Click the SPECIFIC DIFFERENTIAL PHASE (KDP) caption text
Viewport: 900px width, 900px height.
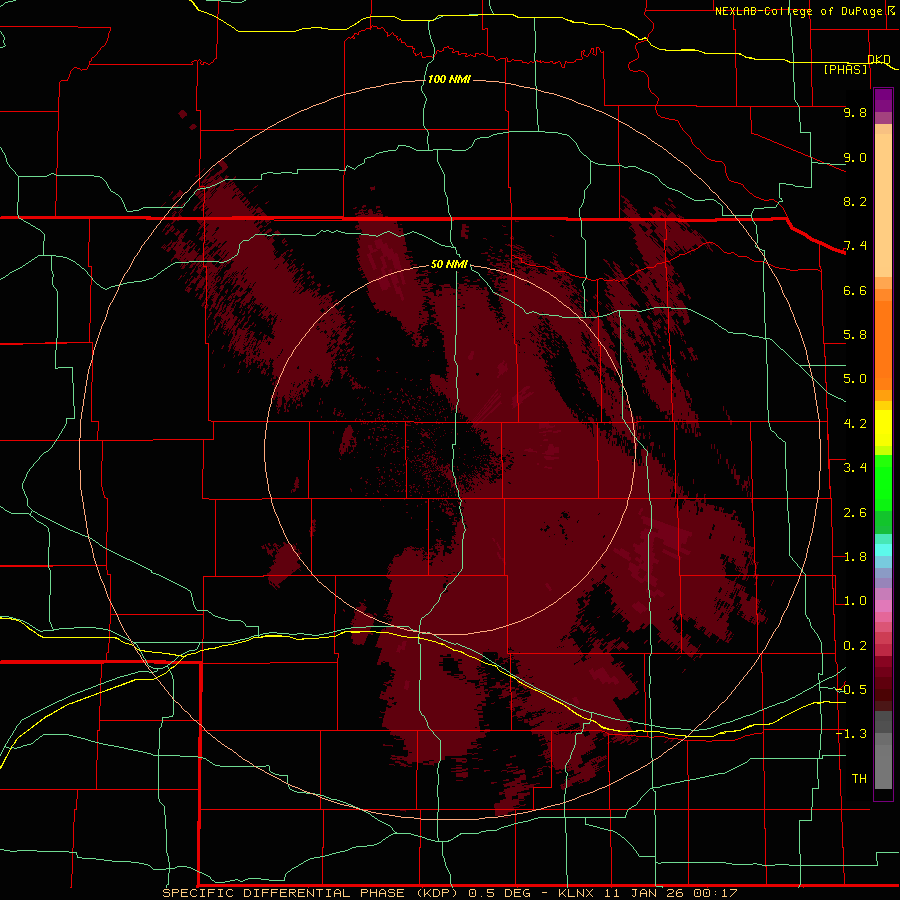click(x=312, y=893)
